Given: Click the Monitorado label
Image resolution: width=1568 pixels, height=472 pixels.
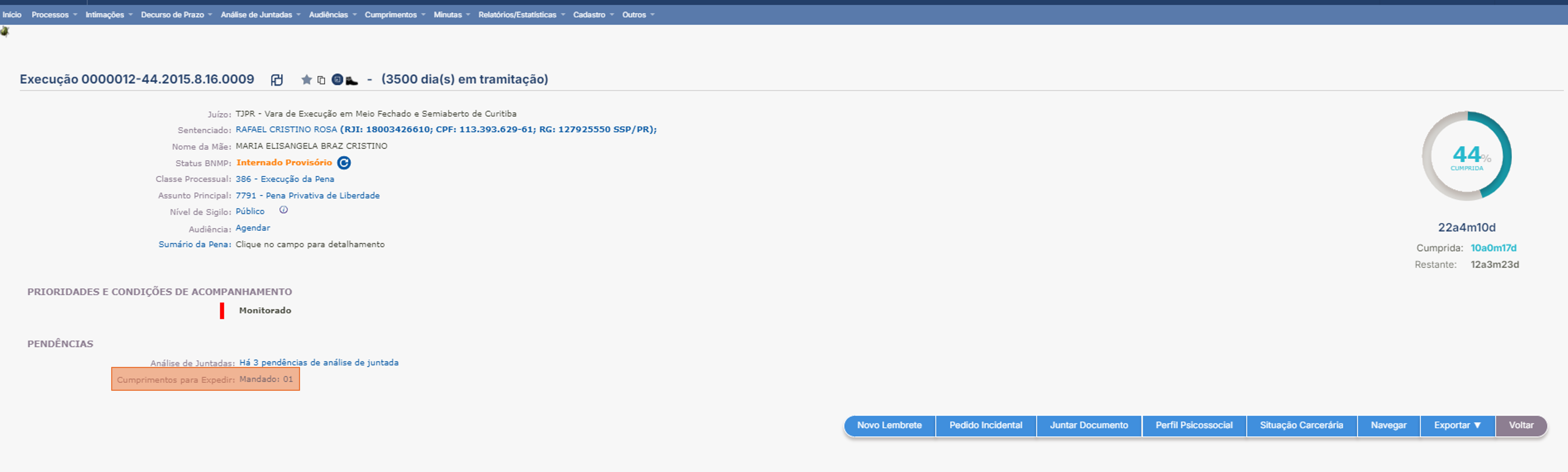Looking at the screenshot, I should [x=265, y=310].
